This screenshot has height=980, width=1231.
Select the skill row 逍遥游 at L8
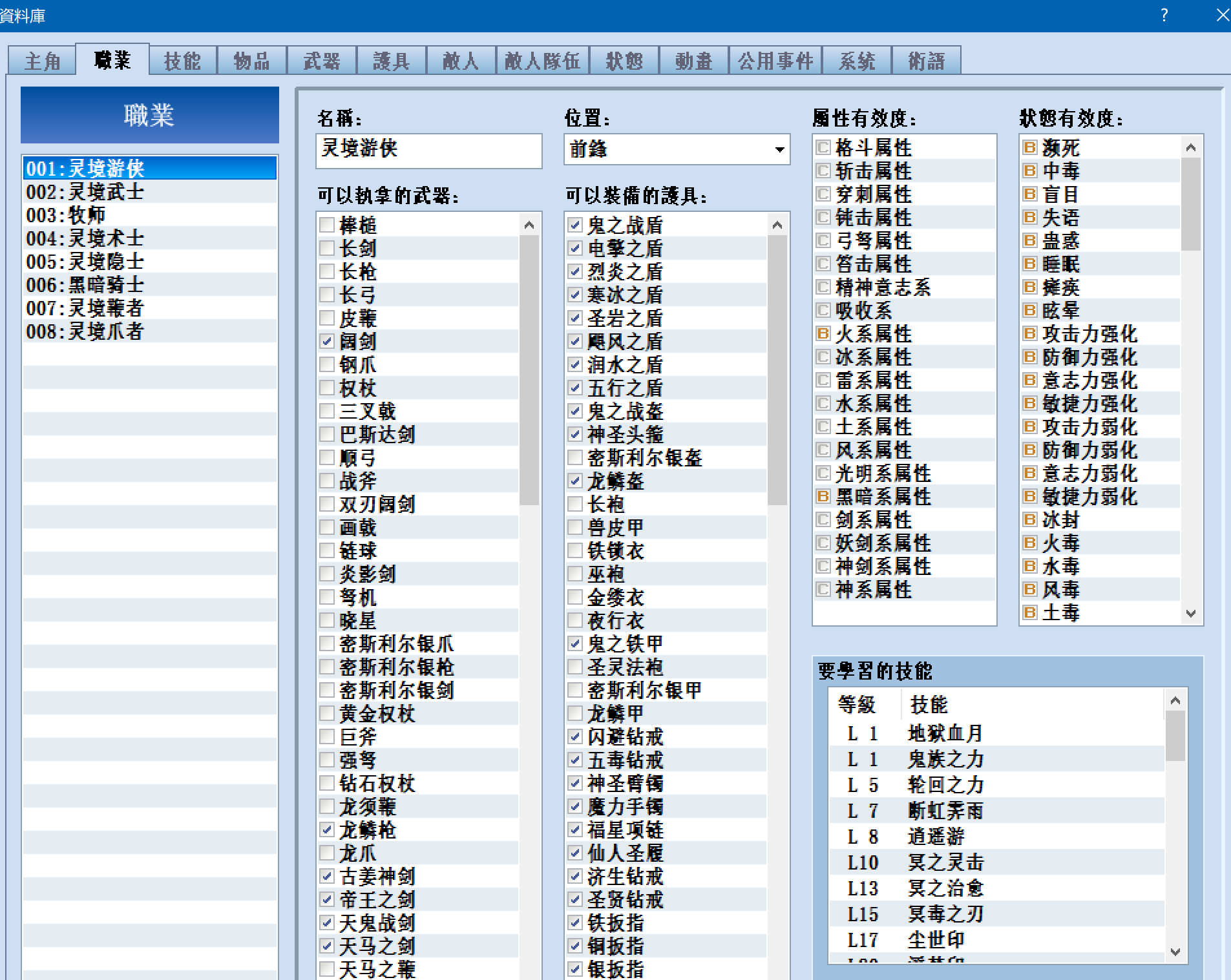click(x=996, y=837)
